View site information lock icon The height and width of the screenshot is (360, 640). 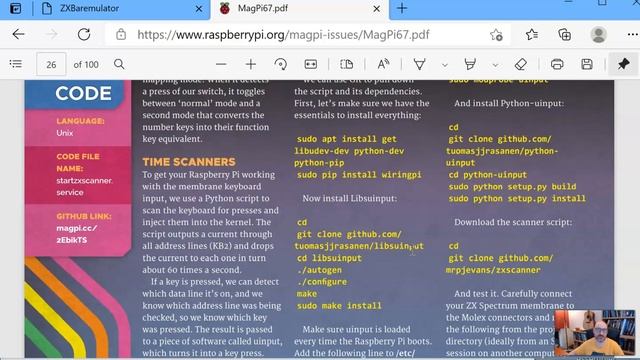tap(121, 35)
